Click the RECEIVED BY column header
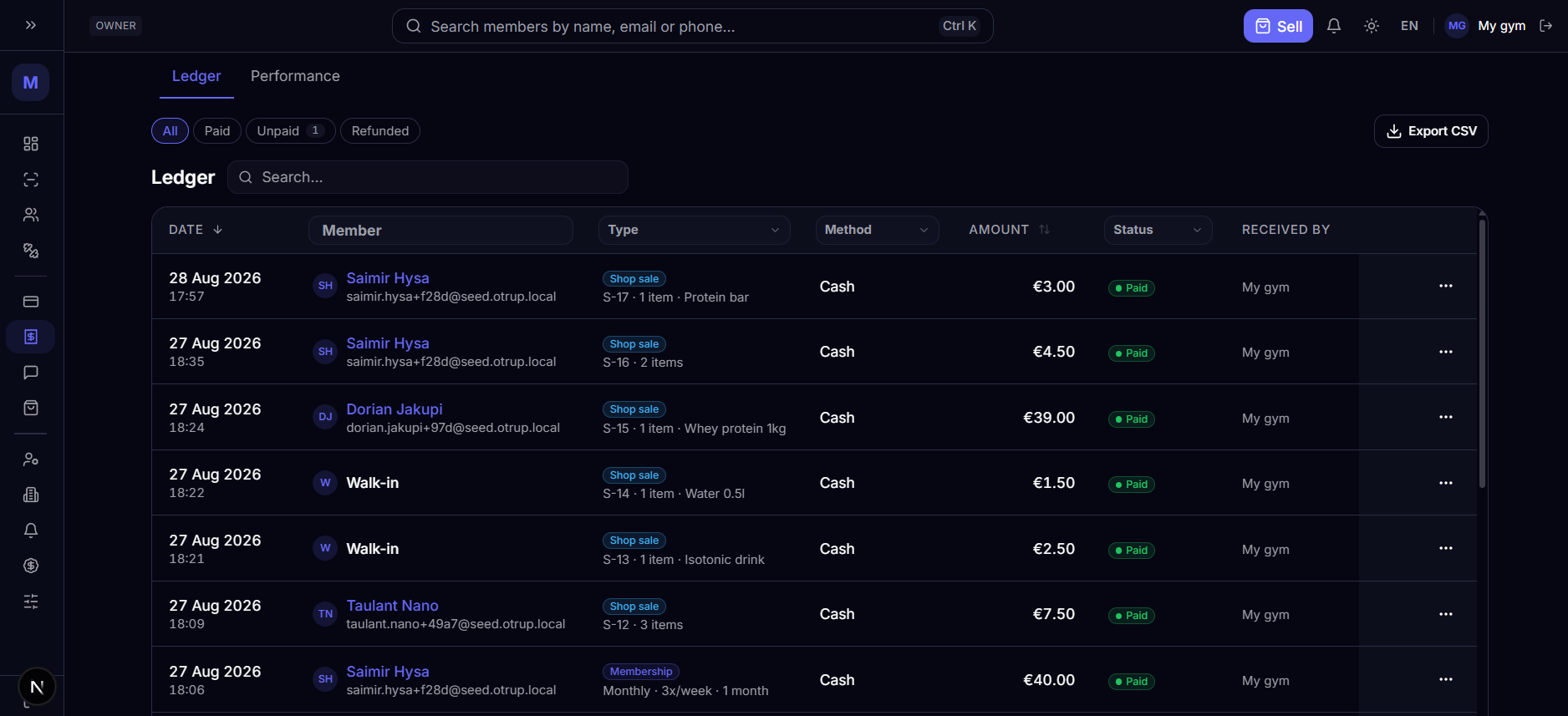This screenshot has width=1568, height=716. 1285,230
